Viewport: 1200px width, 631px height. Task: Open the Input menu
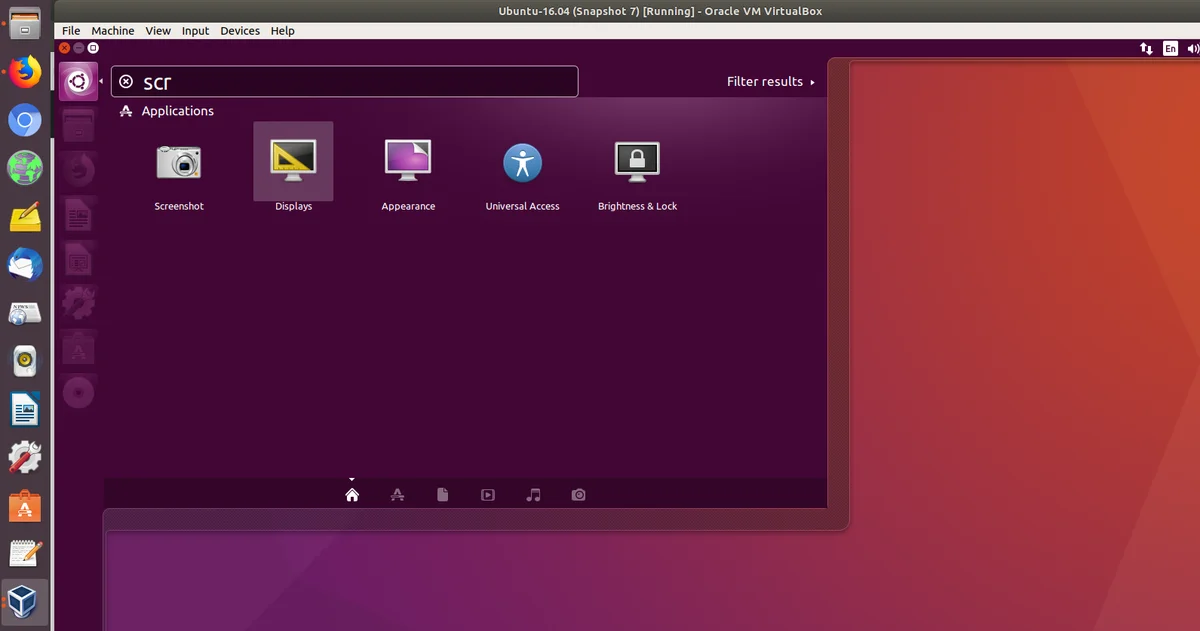(195, 31)
